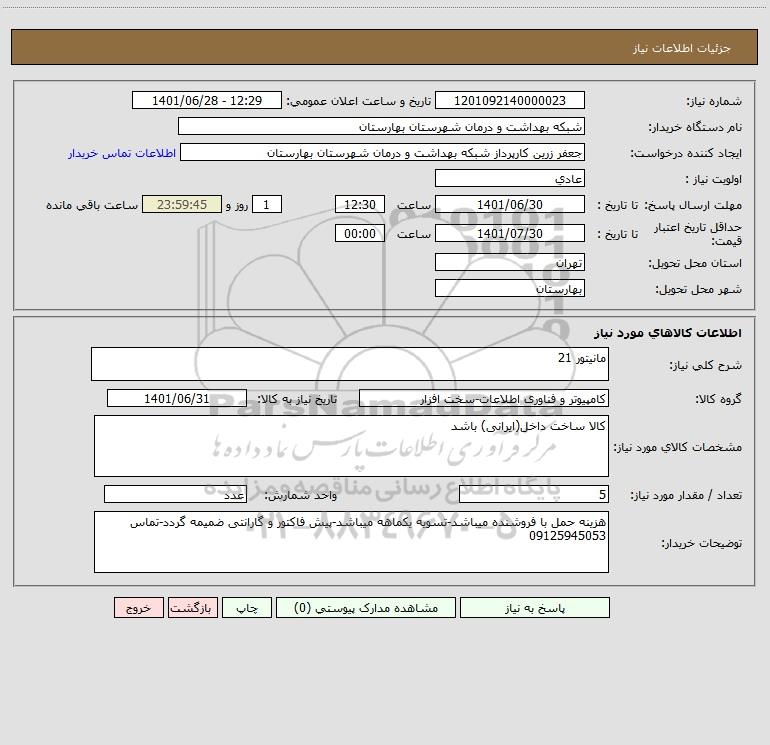This screenshot has height=745, width=770.
Task: Click the حداقل تاریخ اعتبار قیمت label
Action: (698, 234)
